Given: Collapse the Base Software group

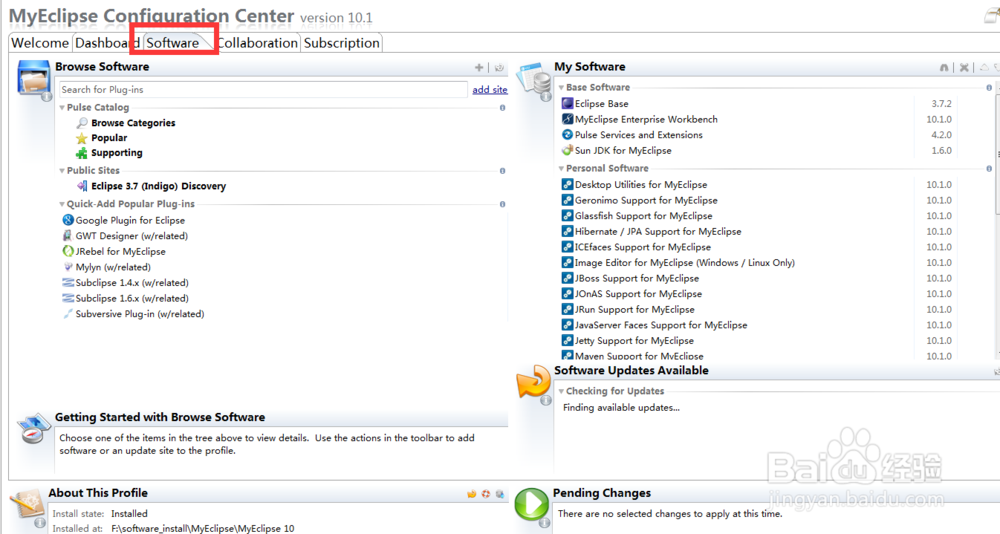Looking at the screenshot, I should pos(561,87).
